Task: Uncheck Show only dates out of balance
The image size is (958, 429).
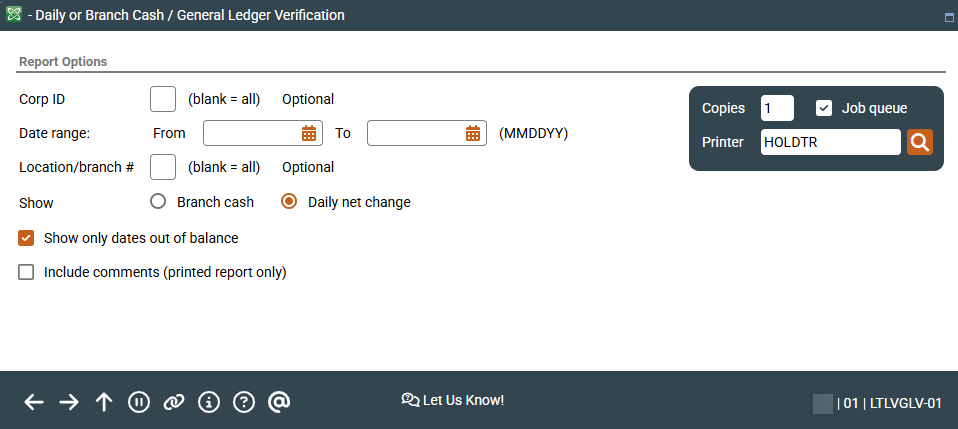Action: click(27, 238)
